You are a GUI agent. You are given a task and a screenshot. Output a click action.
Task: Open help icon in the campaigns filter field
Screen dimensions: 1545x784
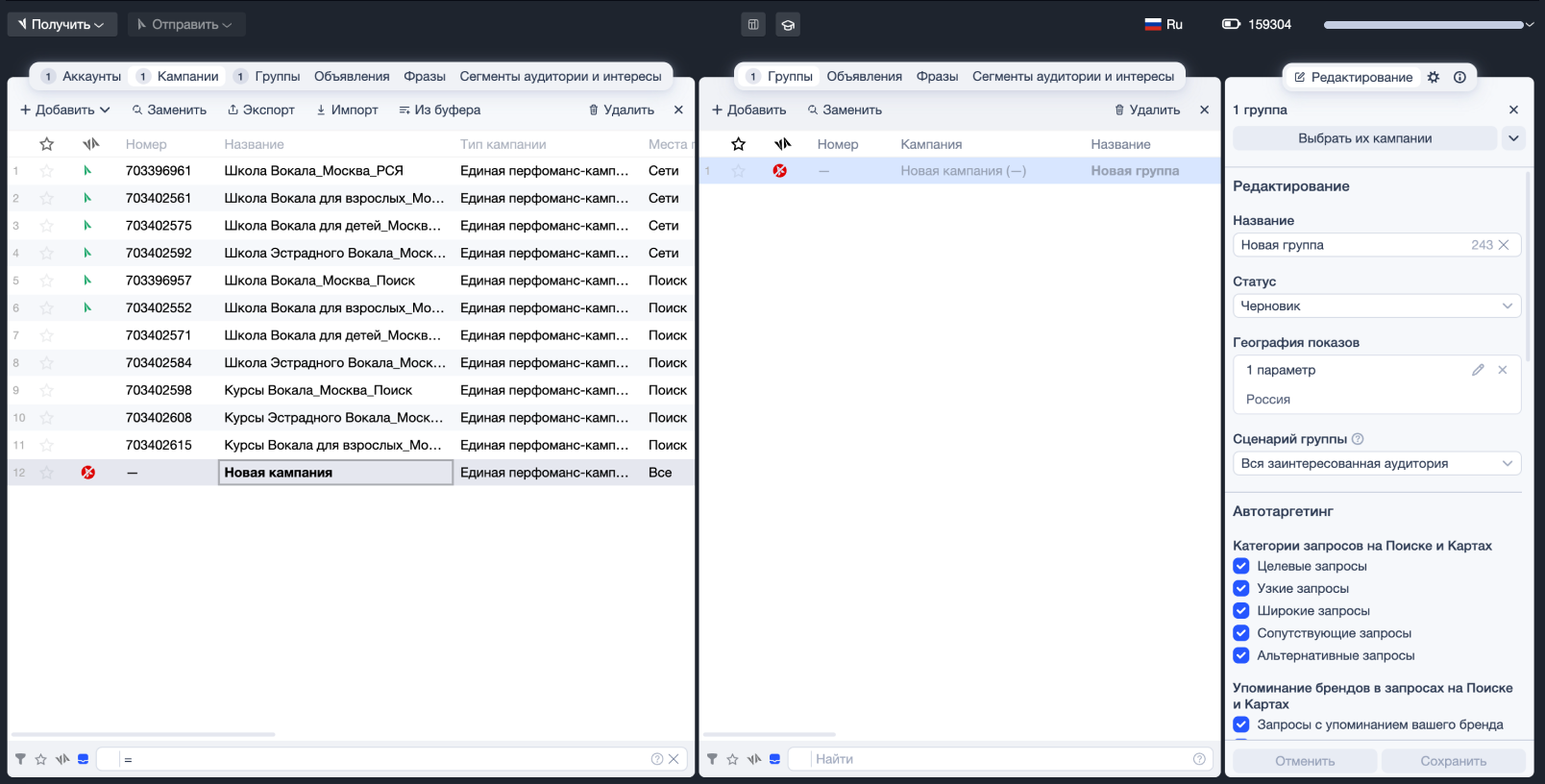(657, 759)
